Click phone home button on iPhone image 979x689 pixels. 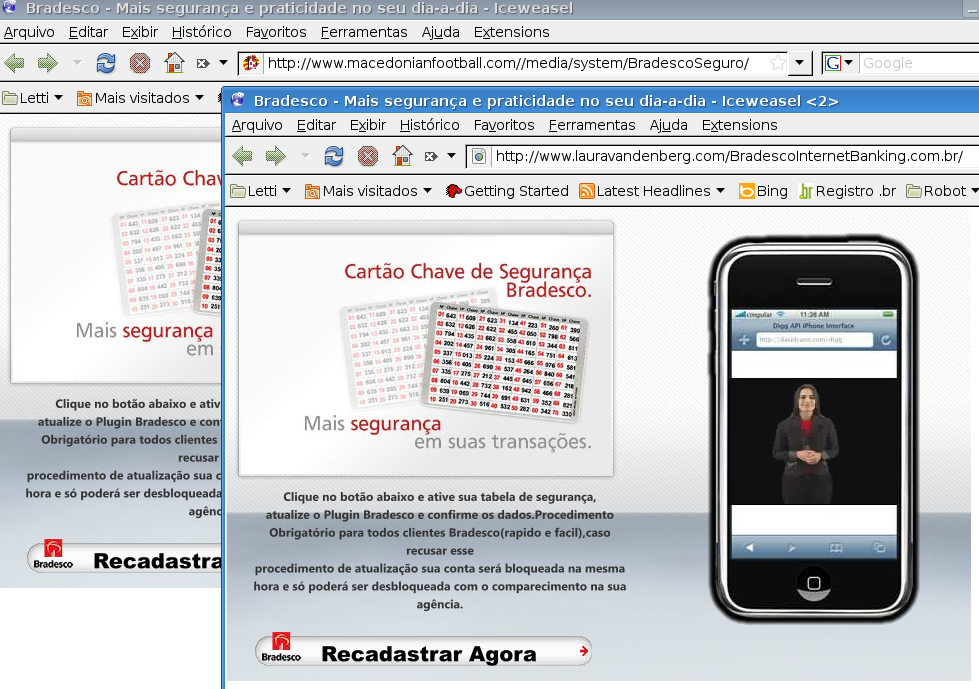point(814,583)
